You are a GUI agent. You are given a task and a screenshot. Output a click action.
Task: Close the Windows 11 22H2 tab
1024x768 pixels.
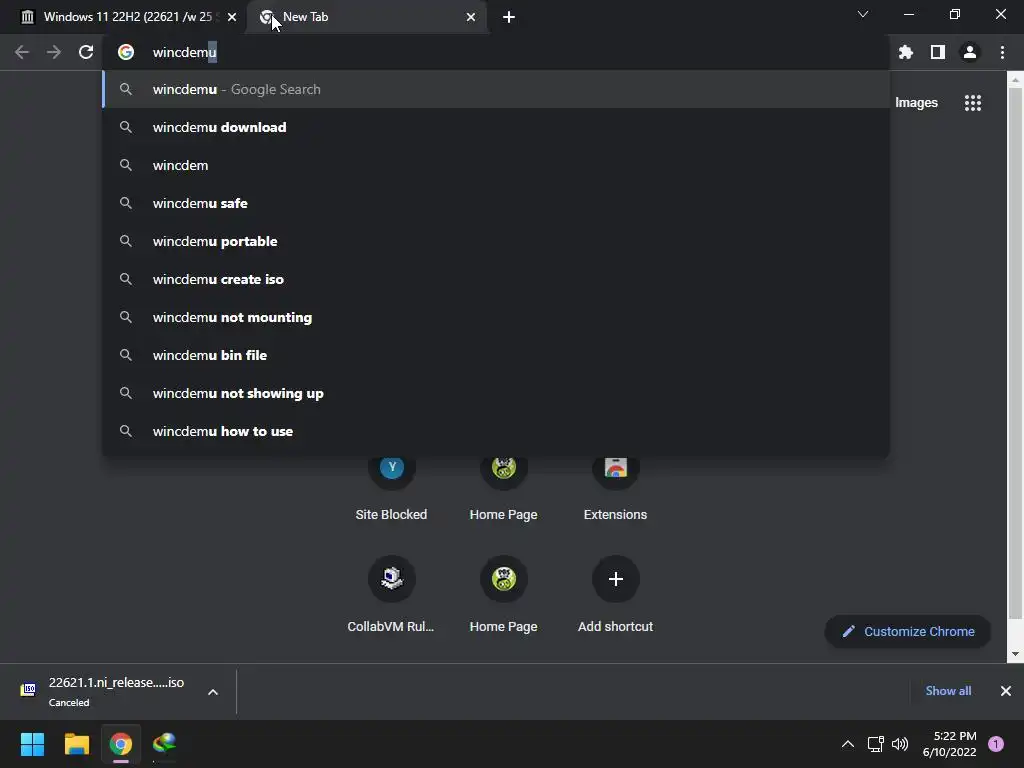pyautogui.click(x=232, y=17)
